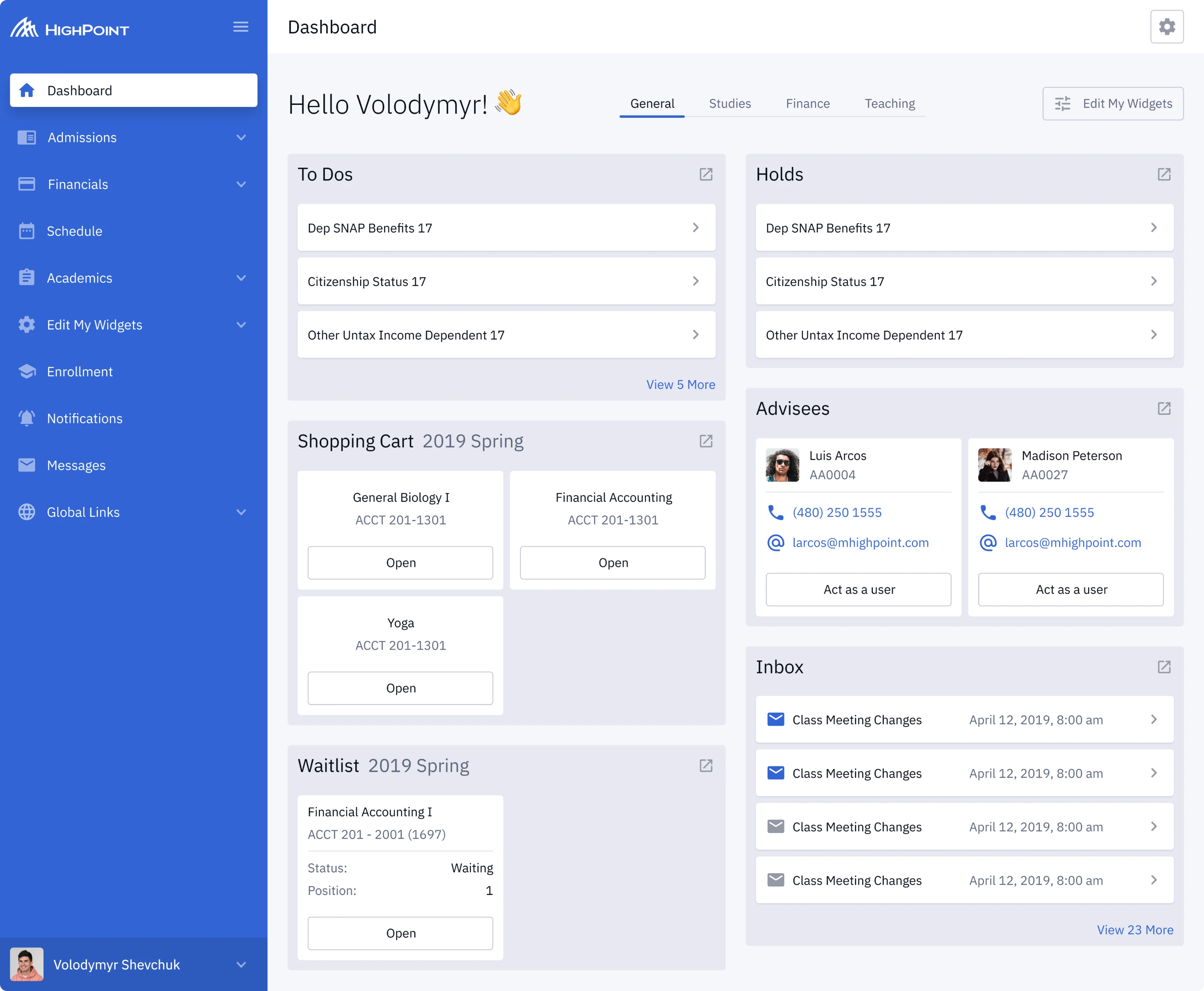Open Inbox widget expand icon

pyautogui.click(x=1164, y=667)
